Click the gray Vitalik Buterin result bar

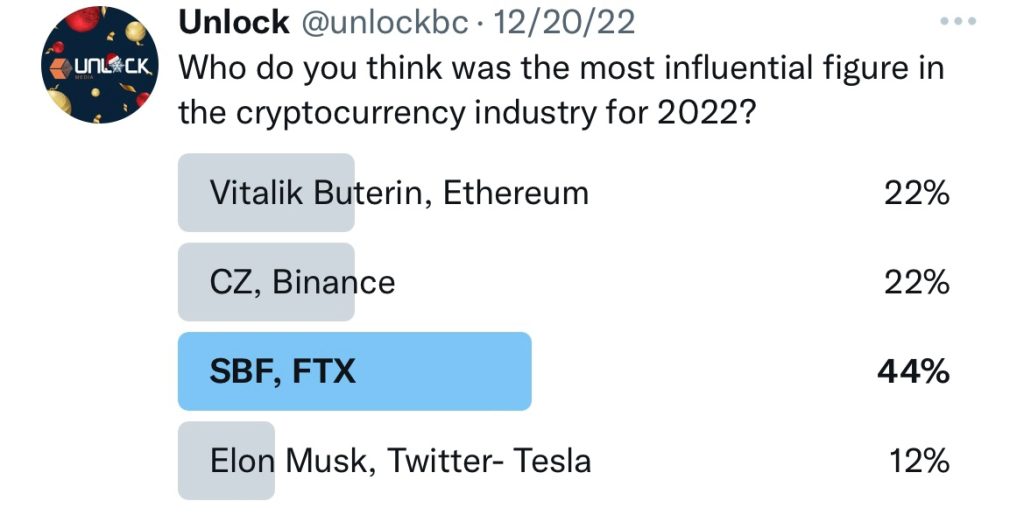(x=266, y=193)
